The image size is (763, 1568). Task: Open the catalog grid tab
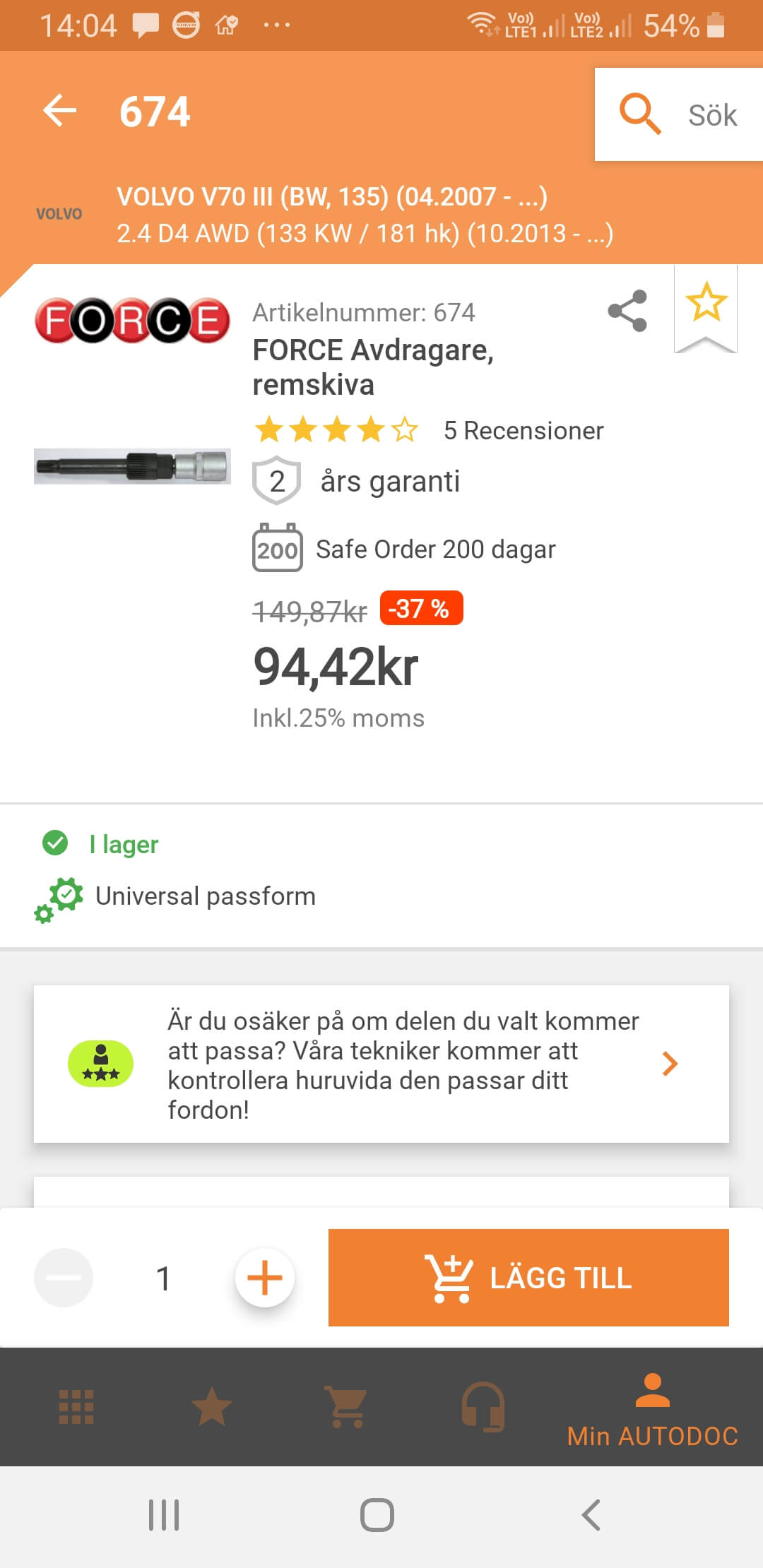pyautogui.click(x=76, y=1407)
